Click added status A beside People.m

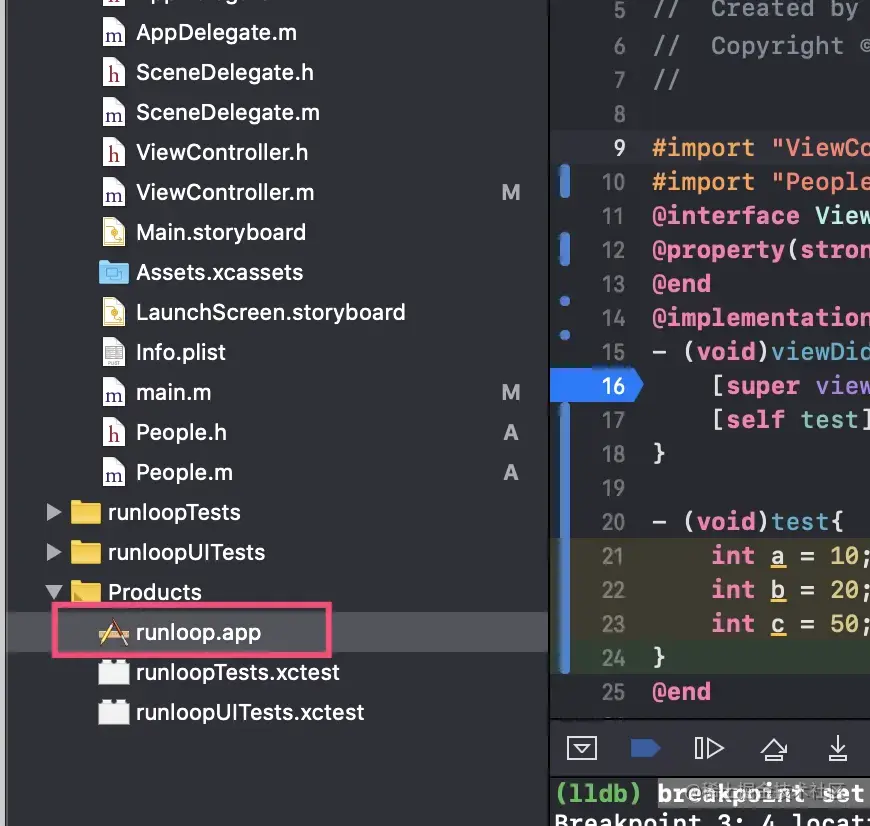pos(511,473)
